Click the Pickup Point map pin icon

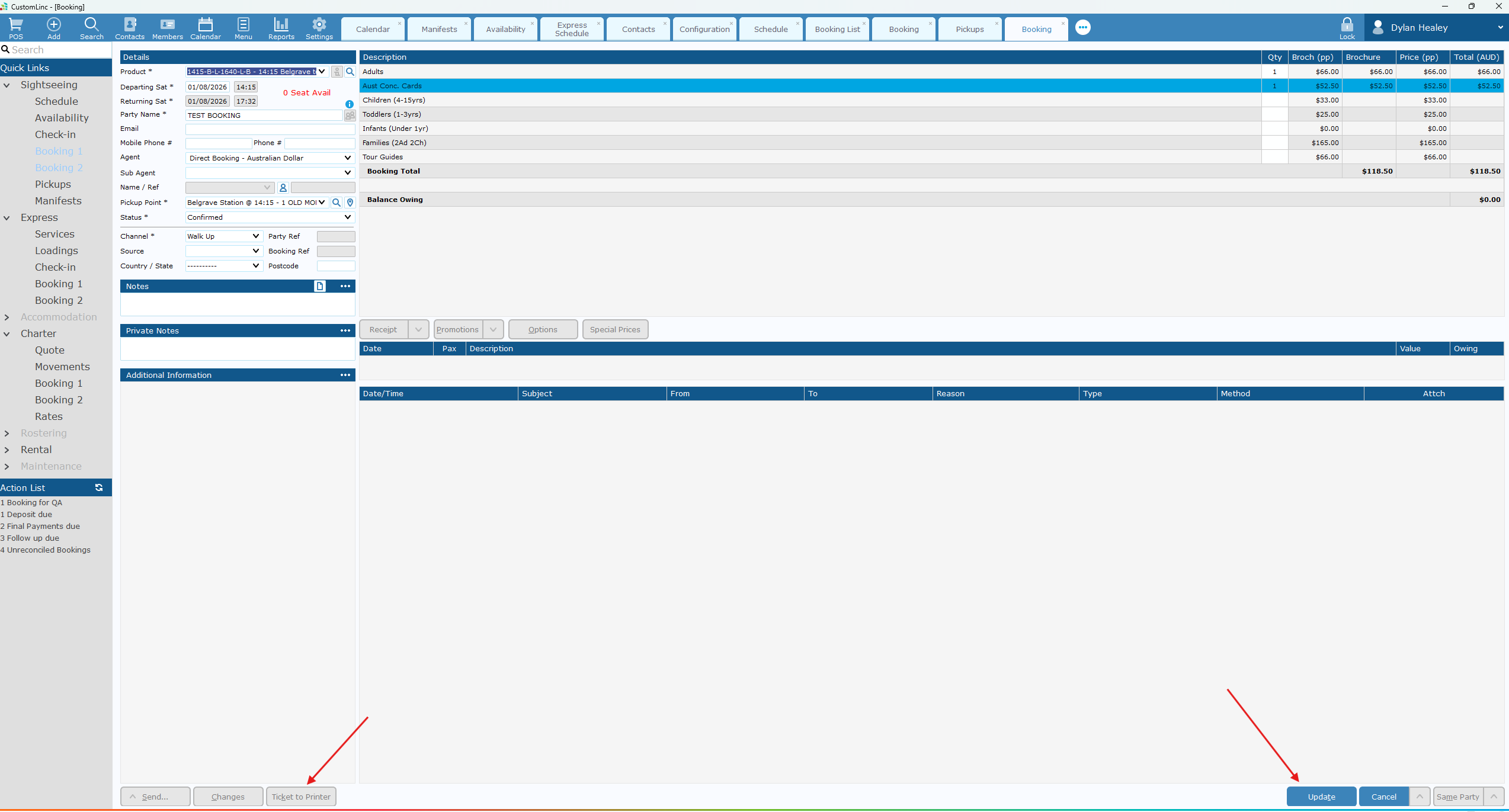point(350,203)
